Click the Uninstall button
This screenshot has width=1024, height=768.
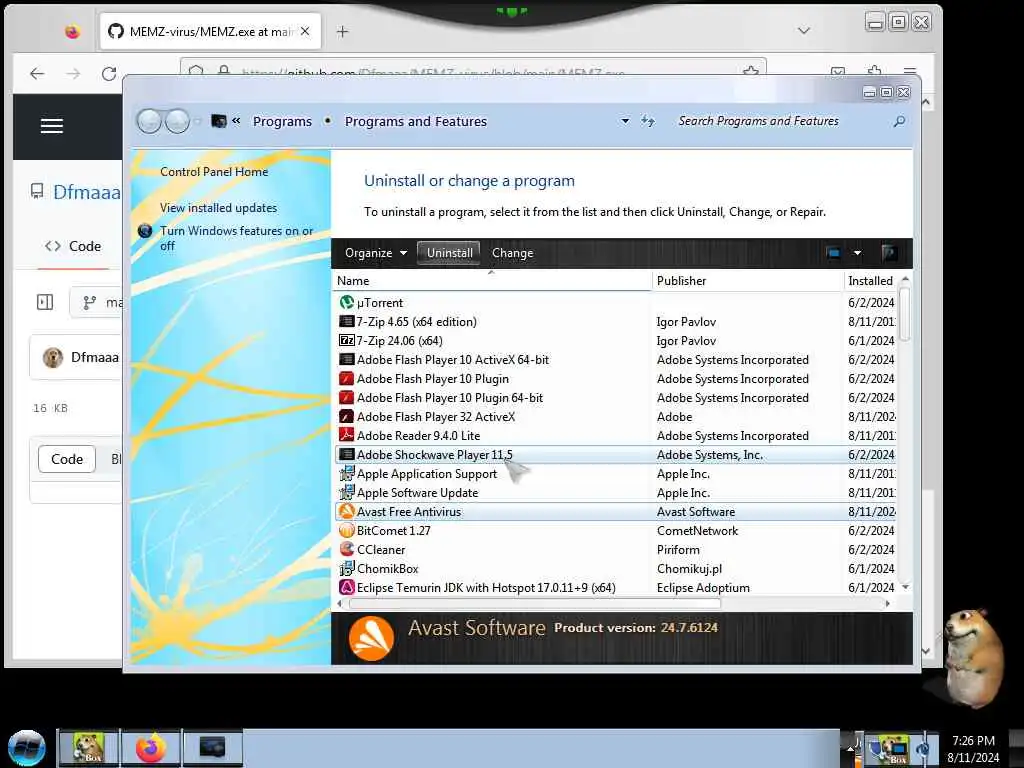(x=449, y=253)
